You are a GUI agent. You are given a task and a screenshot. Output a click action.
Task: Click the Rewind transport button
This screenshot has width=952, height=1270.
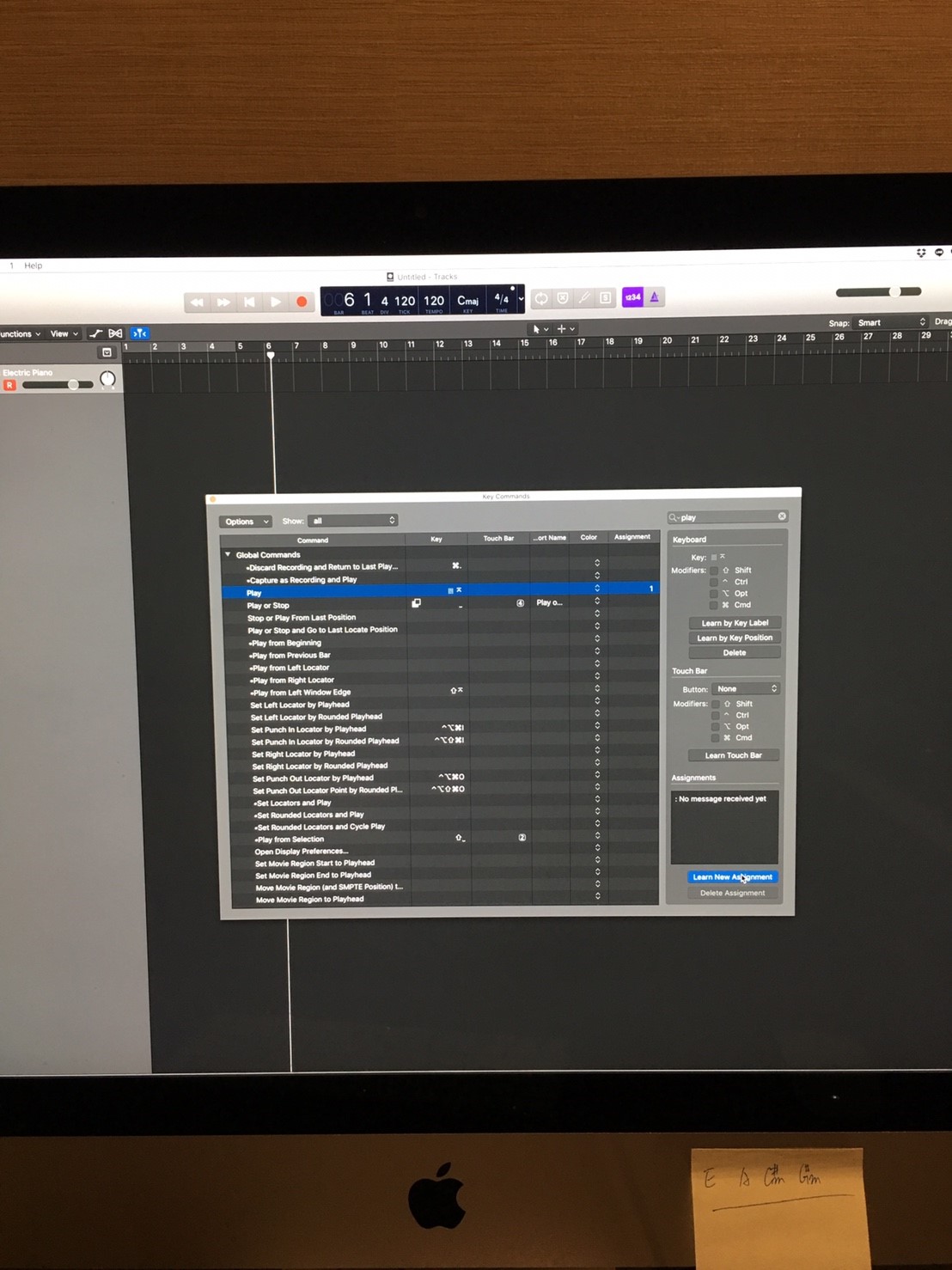(x=197, y=302)
